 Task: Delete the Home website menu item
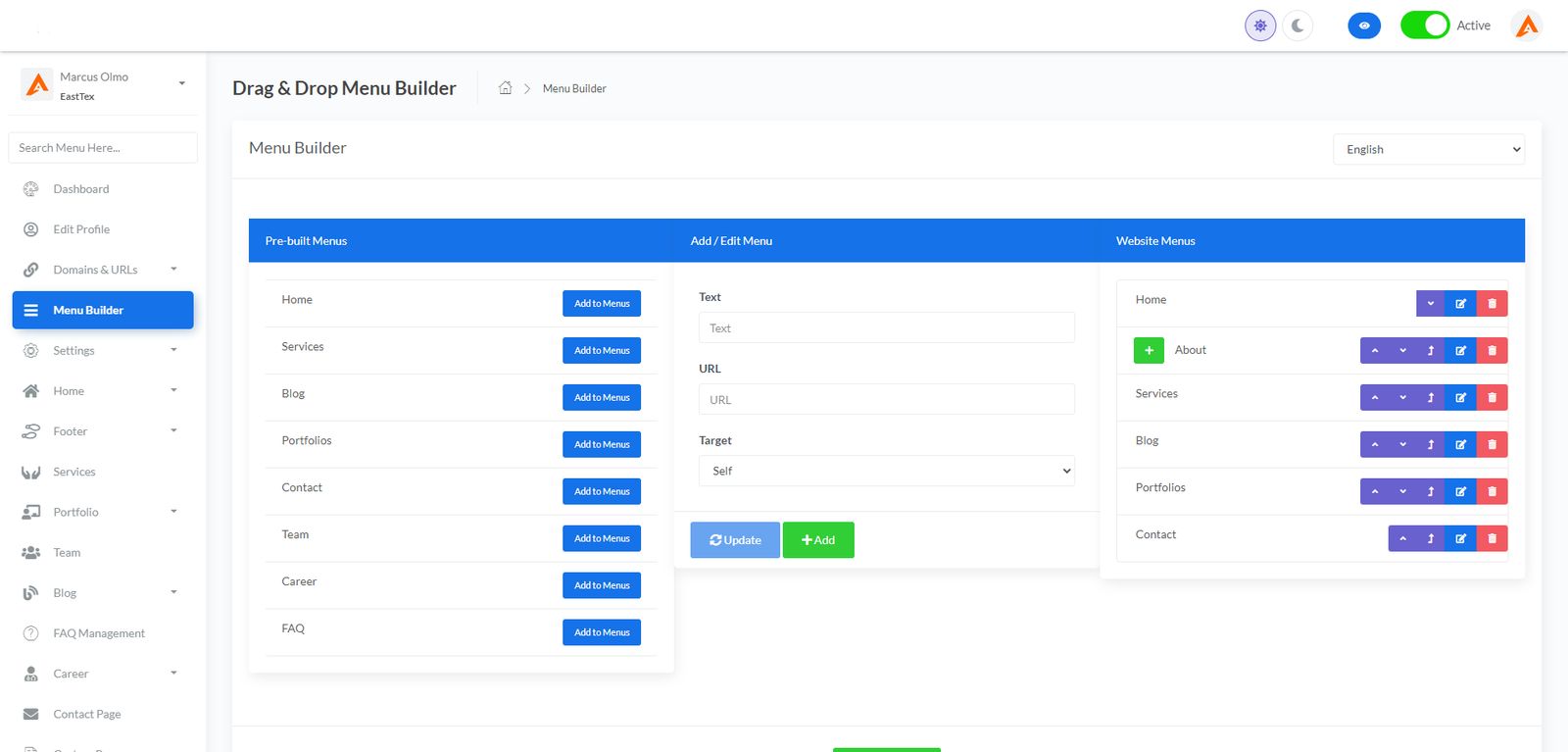tap(1492, 304)
